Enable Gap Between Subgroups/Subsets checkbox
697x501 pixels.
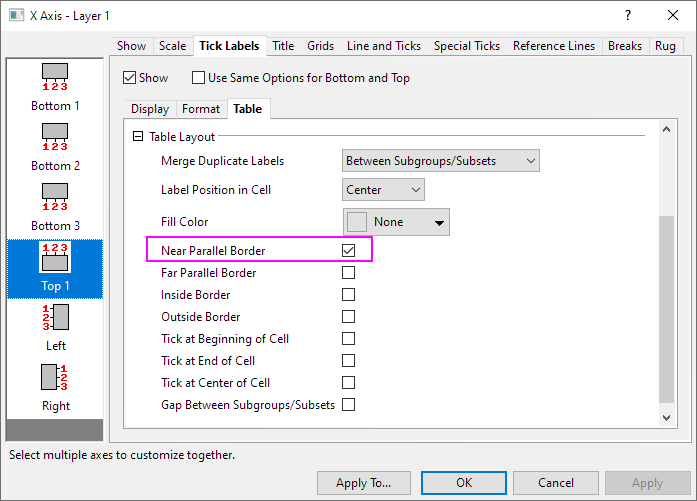(x=348, y=405)
